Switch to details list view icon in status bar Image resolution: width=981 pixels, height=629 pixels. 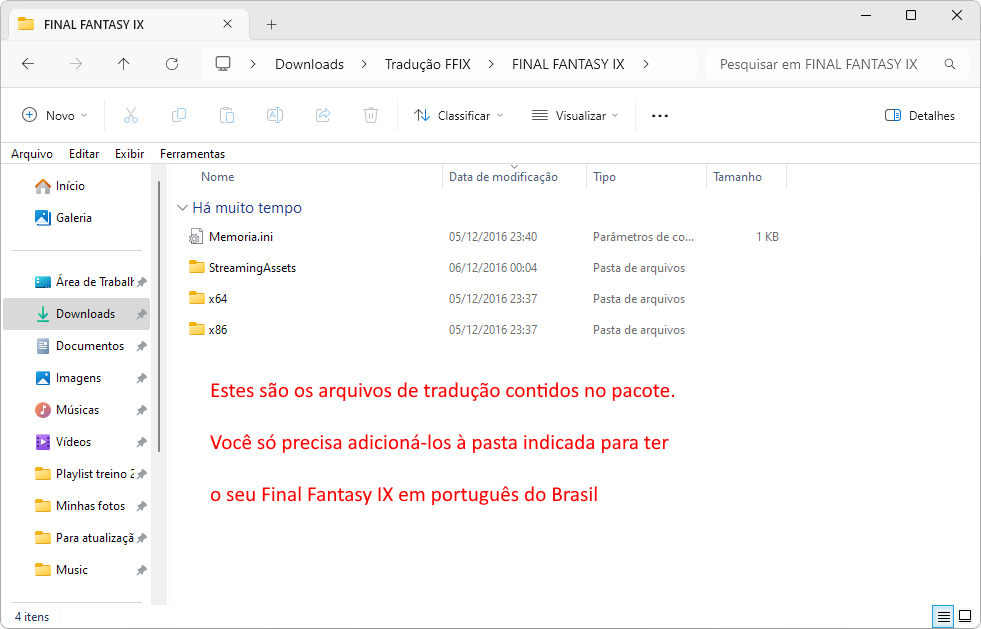943,616
